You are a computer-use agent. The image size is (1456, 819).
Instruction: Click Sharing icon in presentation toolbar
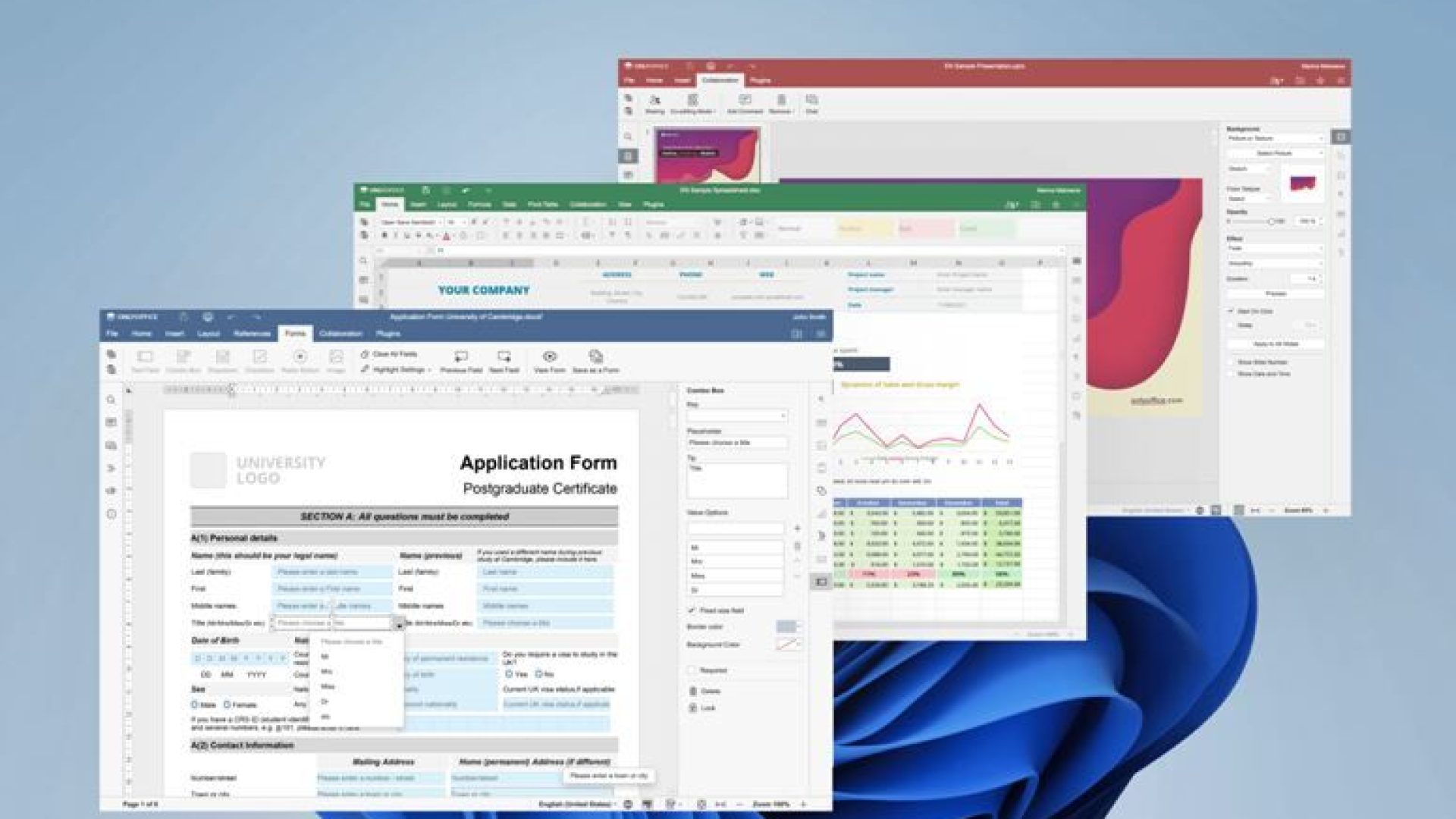[x=654, y=101]
